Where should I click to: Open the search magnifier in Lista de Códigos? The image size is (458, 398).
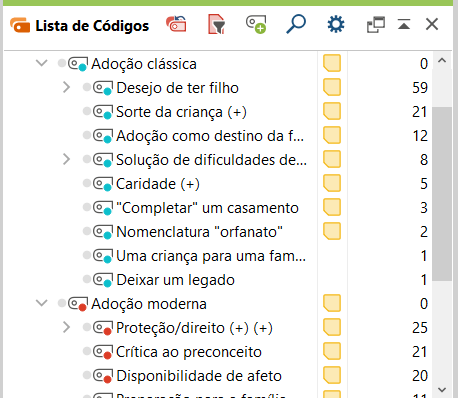(296, 24)
